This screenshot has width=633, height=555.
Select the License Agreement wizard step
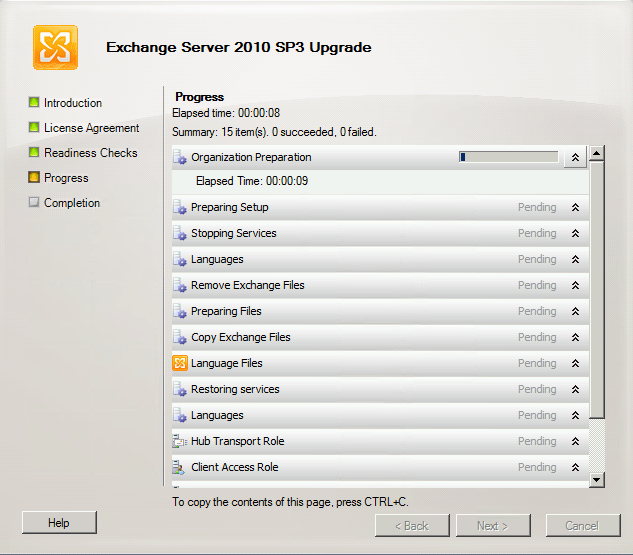(92, 128)
